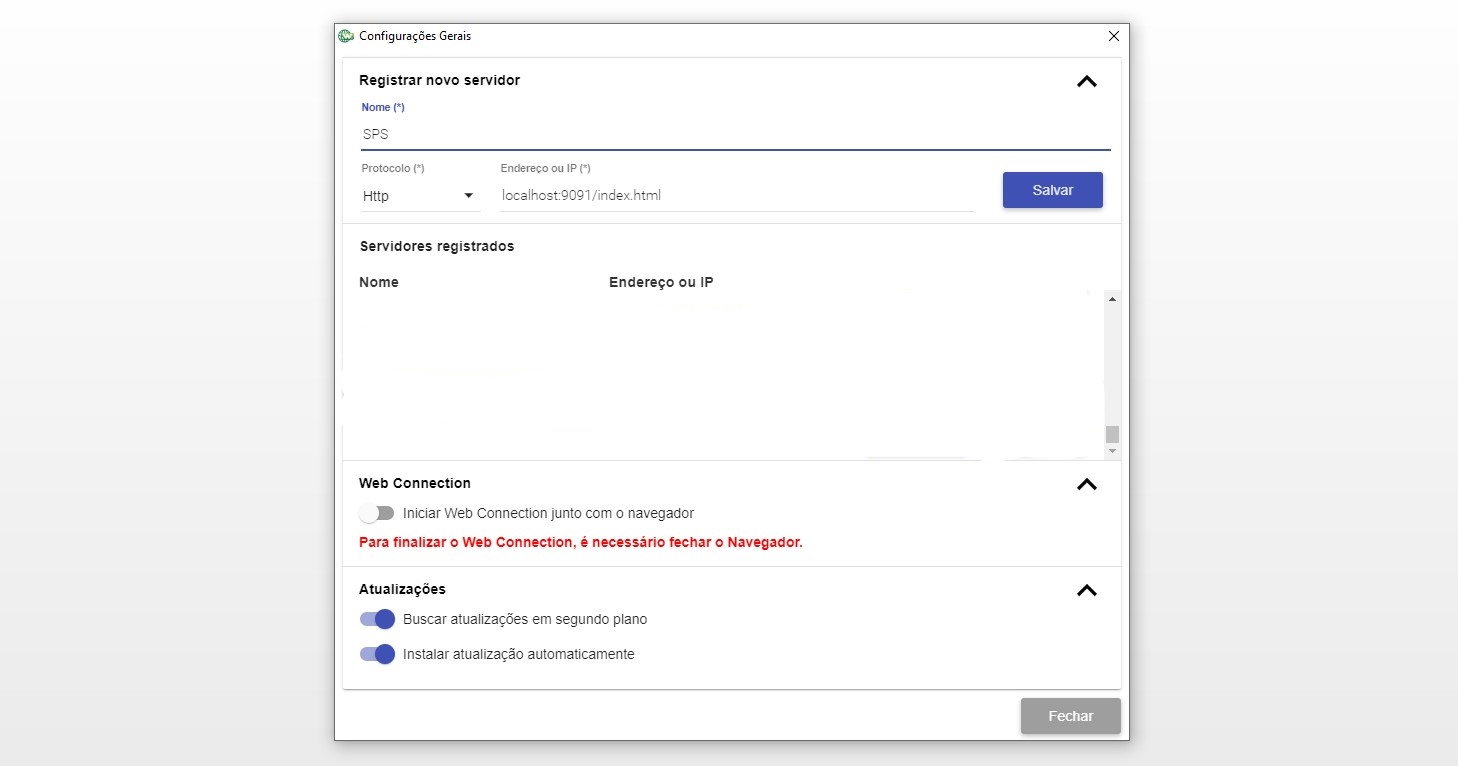The width and height of the screenshot is (1458, 766).
Task: Click the Endereço ou IP column header
Action: [x=661, y=282]
